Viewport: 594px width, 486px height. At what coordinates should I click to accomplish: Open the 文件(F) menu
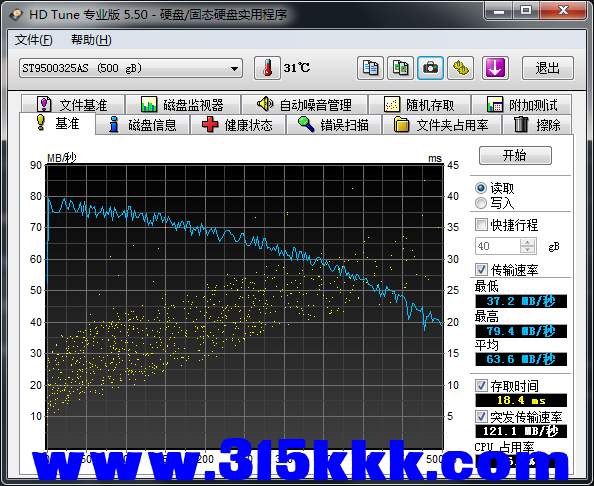click(33, 40)
